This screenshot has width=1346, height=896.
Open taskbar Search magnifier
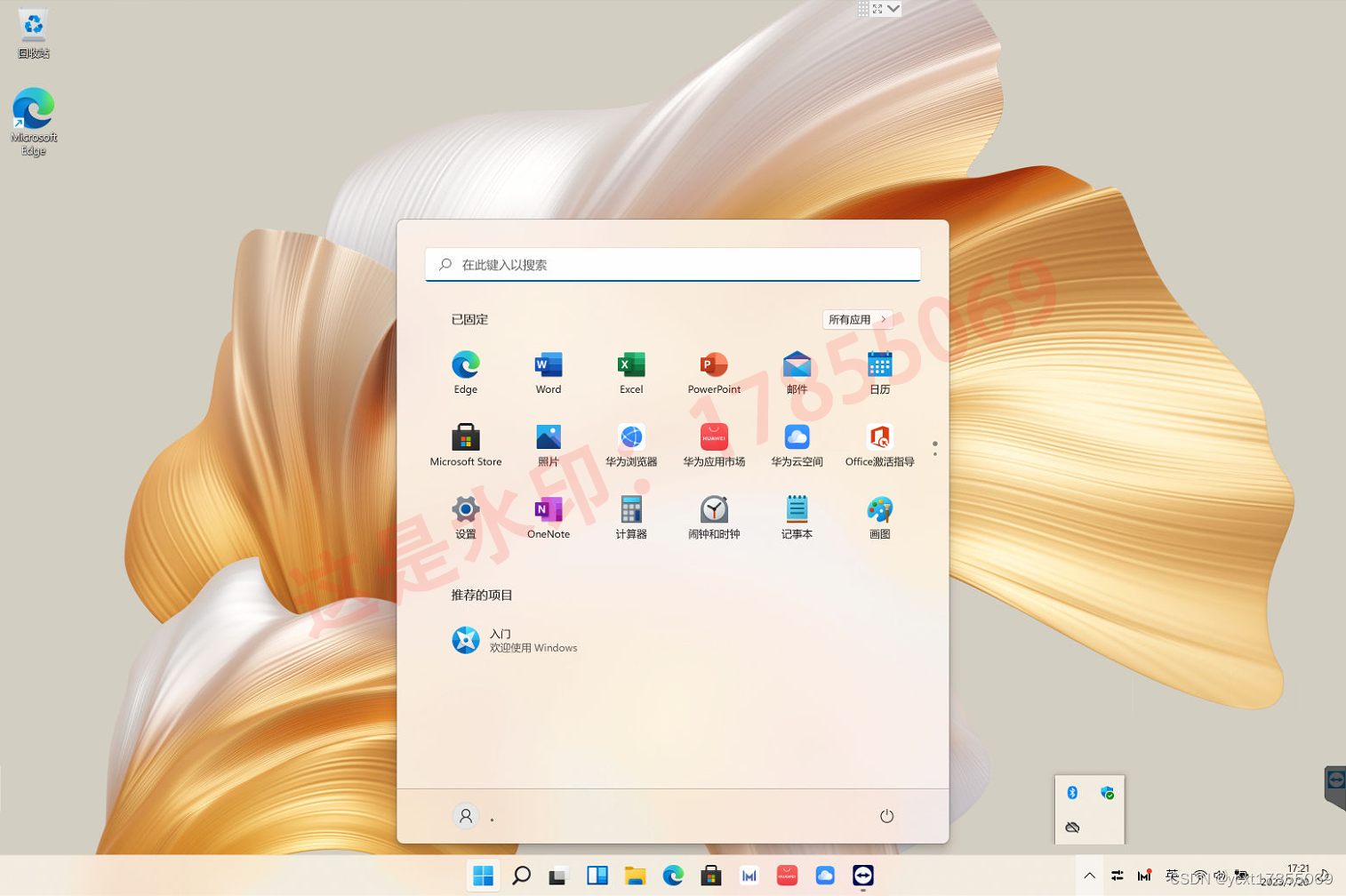522,876
